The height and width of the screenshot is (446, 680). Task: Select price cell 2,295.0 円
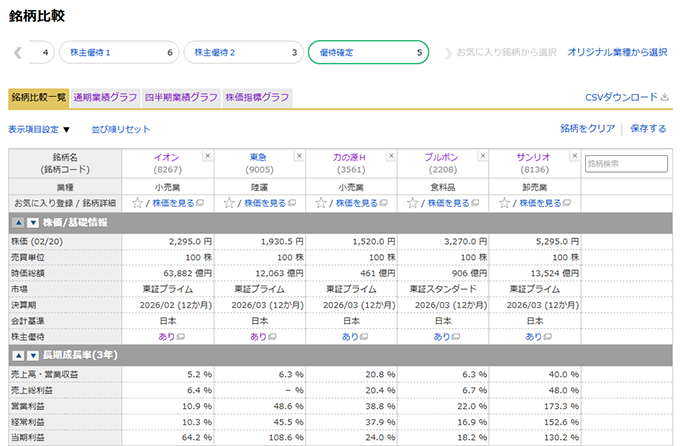168,241
